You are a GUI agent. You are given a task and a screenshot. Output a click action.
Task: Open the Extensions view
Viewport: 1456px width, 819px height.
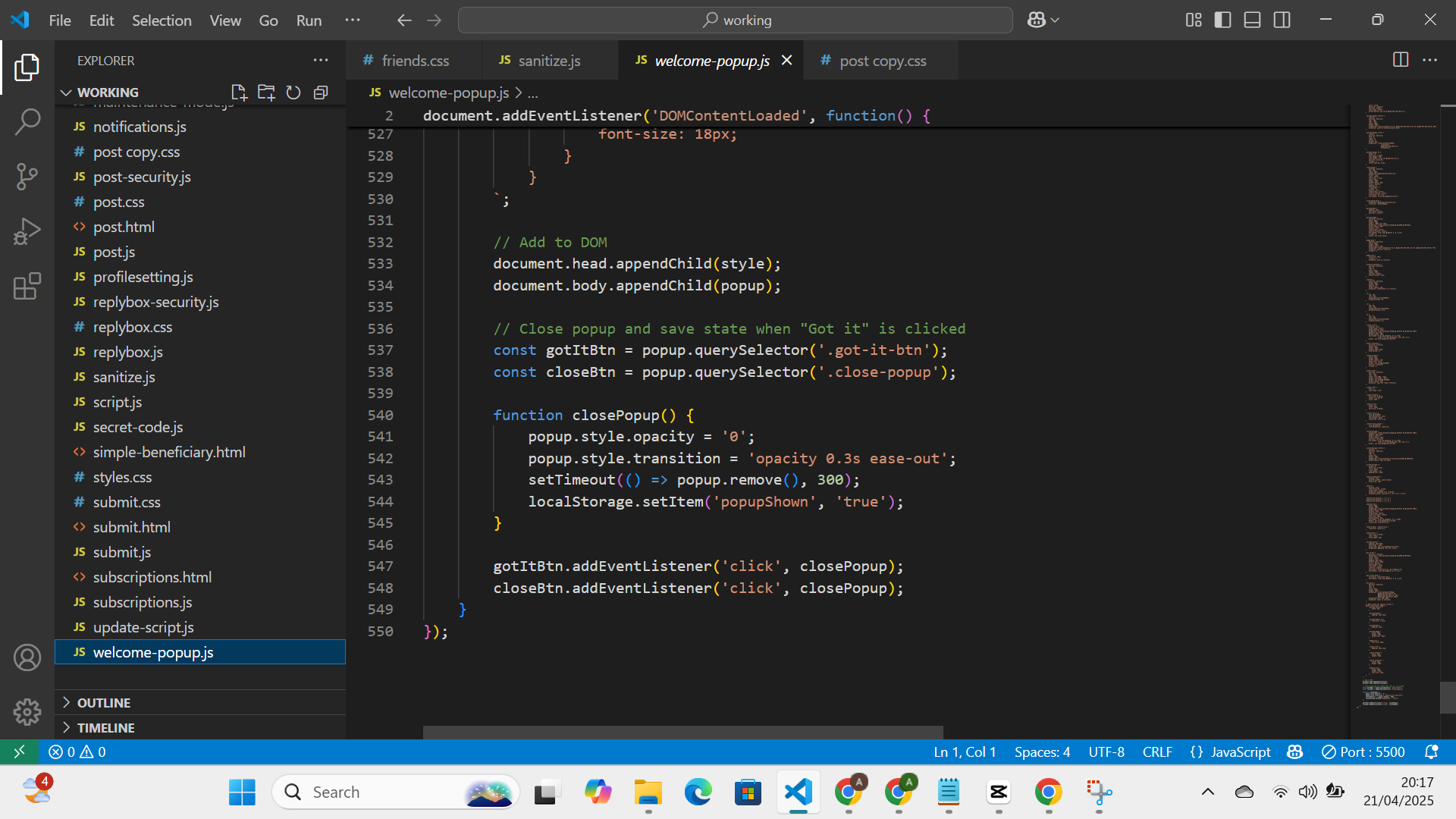[x=27, y=286]
